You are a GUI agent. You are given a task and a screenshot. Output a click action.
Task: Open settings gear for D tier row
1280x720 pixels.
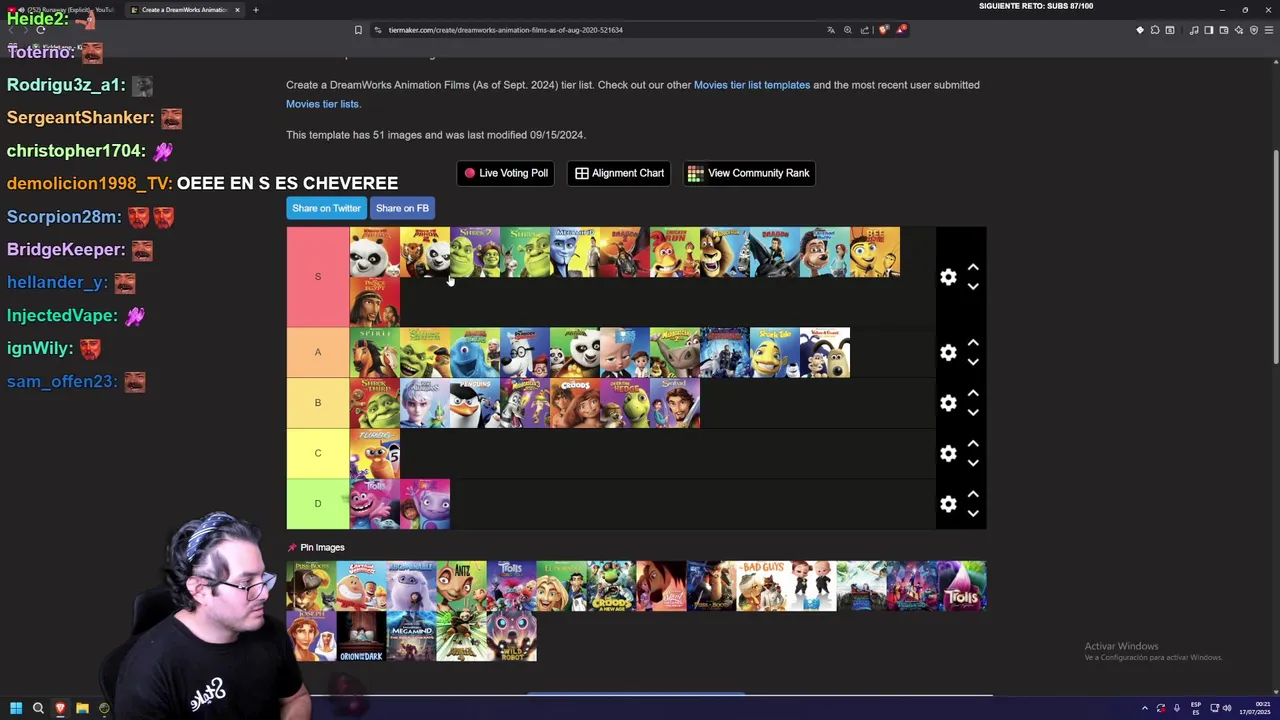point(948,504)
